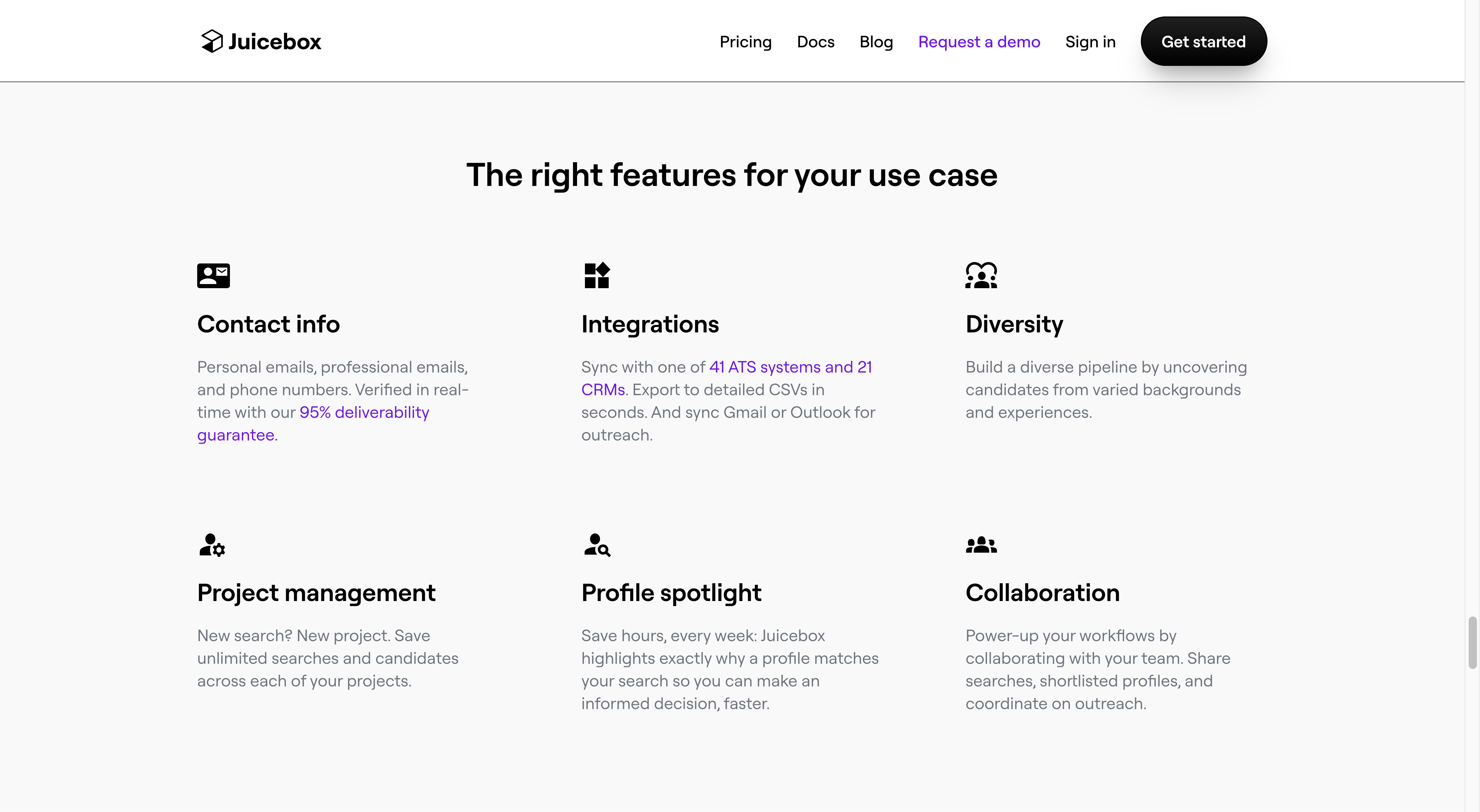The image size is (1480, 812).
Task: Click the Profile spotlight heading
Action: (671, 592)
